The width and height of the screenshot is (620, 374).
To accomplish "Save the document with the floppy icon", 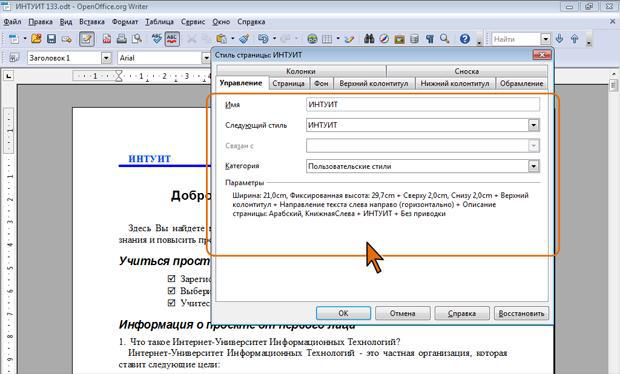I will (x=51, y=39).
